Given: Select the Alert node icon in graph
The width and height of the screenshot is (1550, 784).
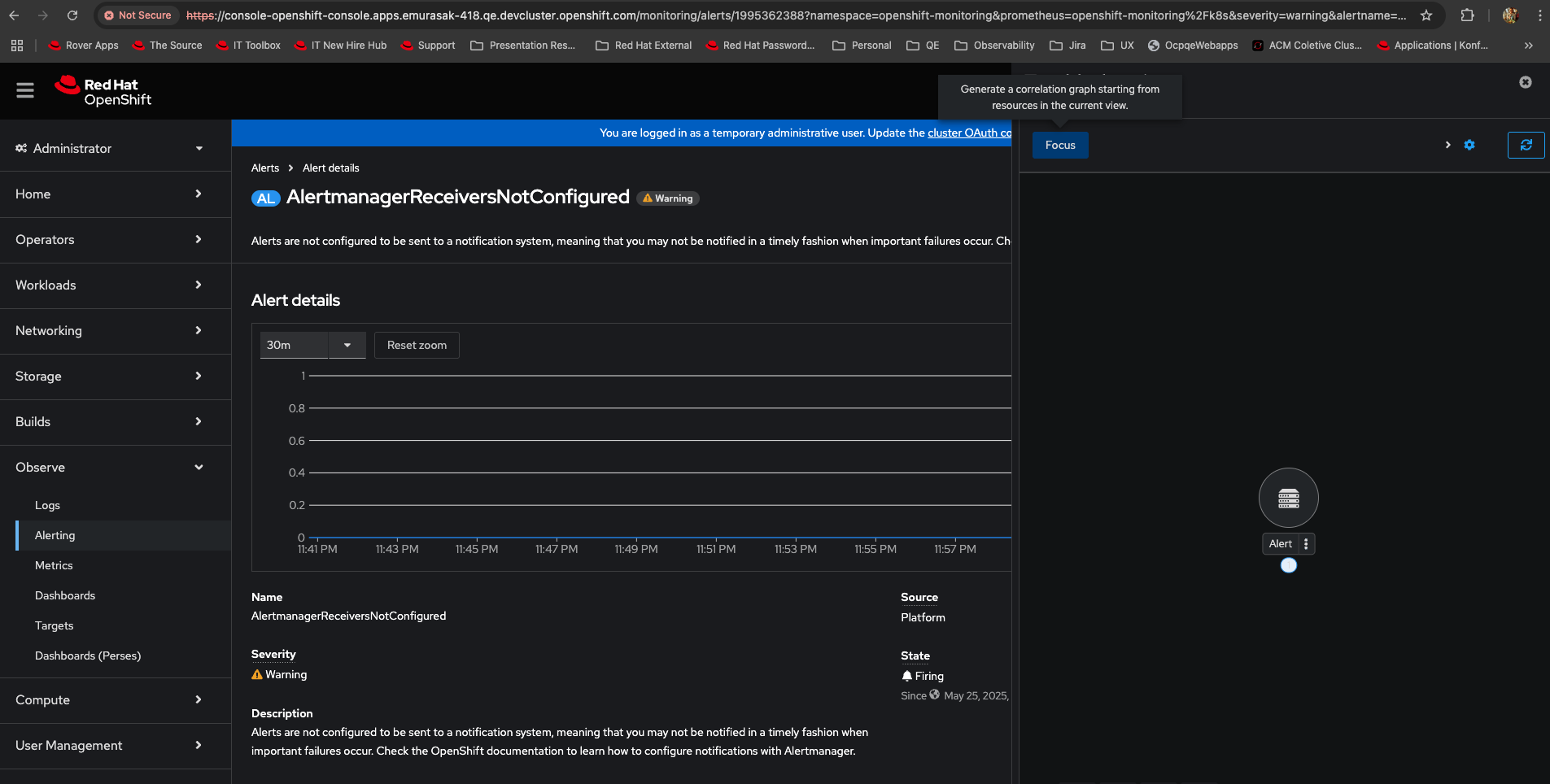Looking at the screenshot, I should point(1288,498).
